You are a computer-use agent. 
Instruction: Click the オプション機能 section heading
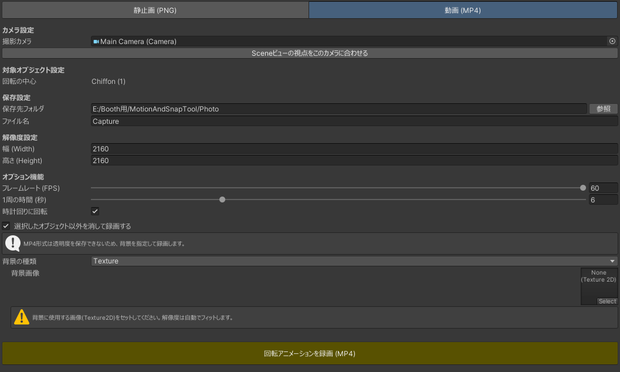tap(23, 177)
